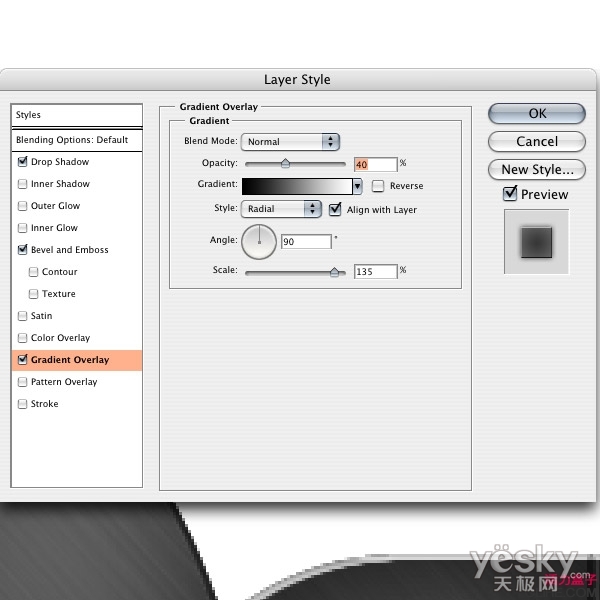Select the Satin label

coord(41,316)
